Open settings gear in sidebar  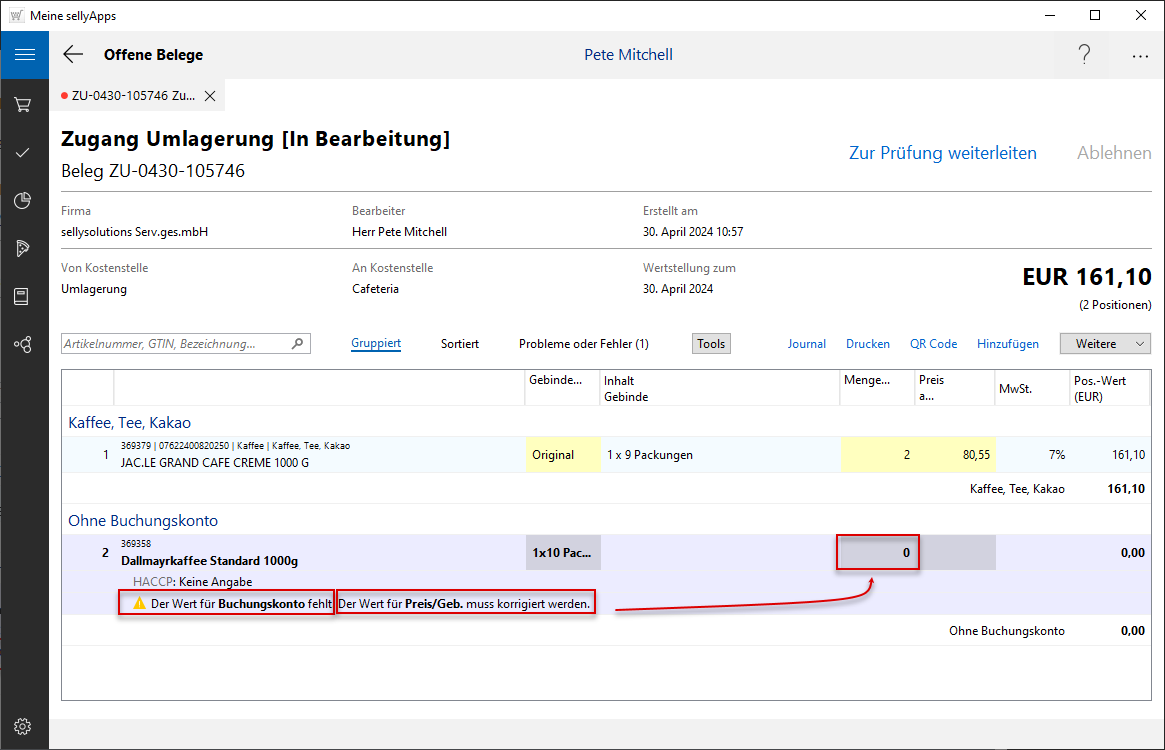click(x=23, y=726)
